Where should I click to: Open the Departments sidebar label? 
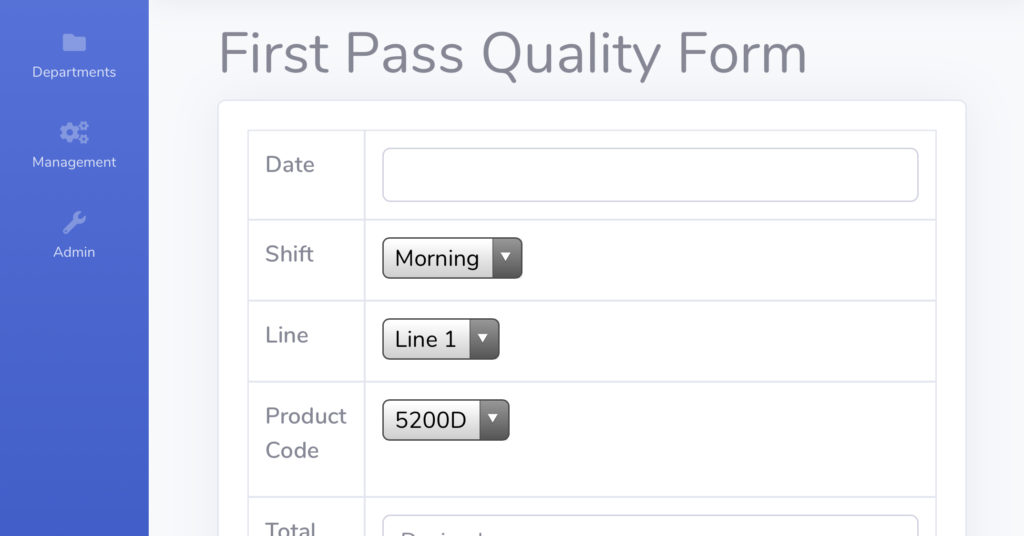[x=74, y=72]
